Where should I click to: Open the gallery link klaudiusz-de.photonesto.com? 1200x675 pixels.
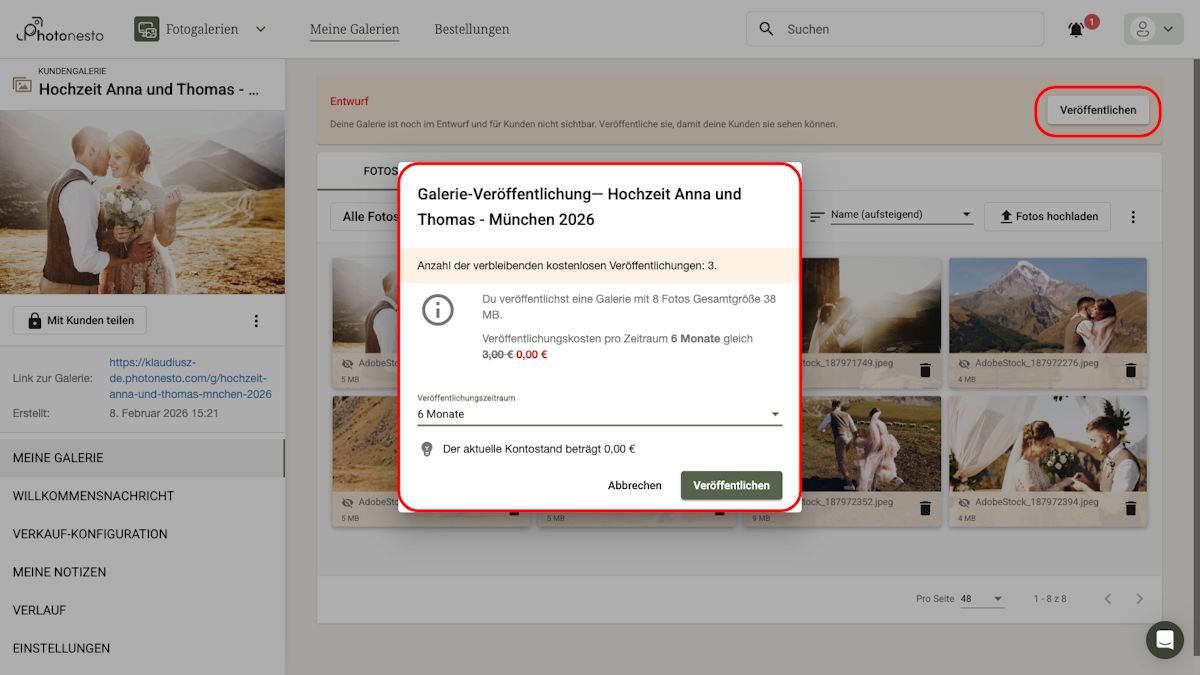pyautogui.click(x=190, y=378)
